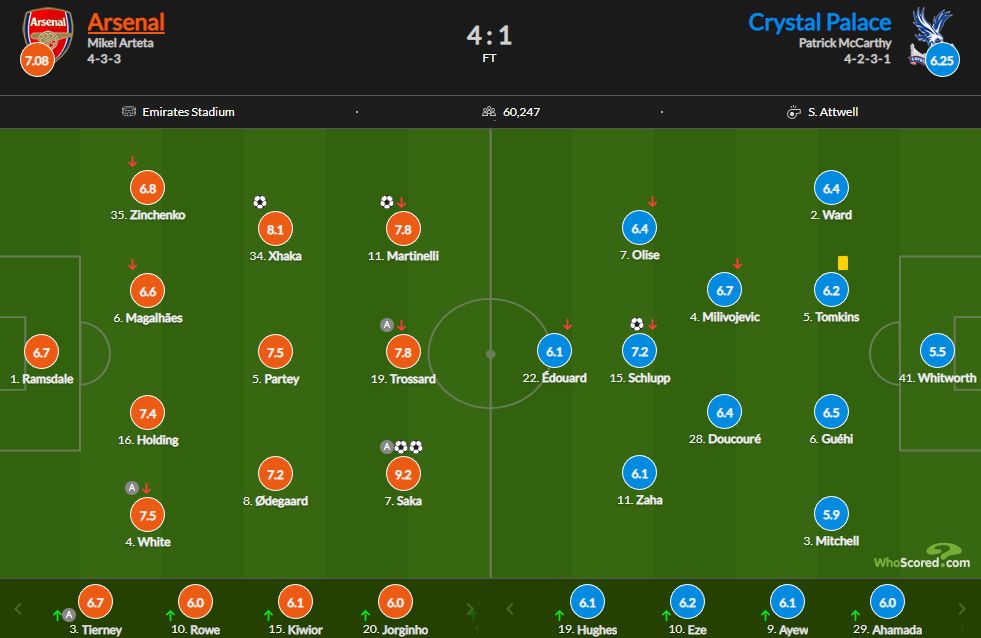Select substitute Eze's 6.2 rating

pos(685,602)
